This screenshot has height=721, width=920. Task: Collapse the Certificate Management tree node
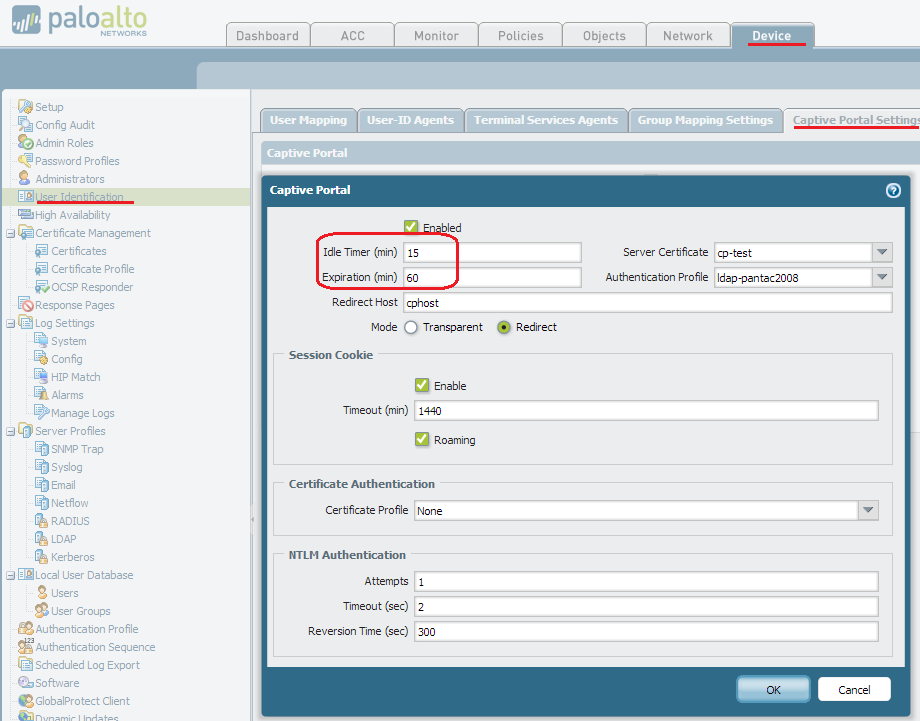(x=11, y=233)
